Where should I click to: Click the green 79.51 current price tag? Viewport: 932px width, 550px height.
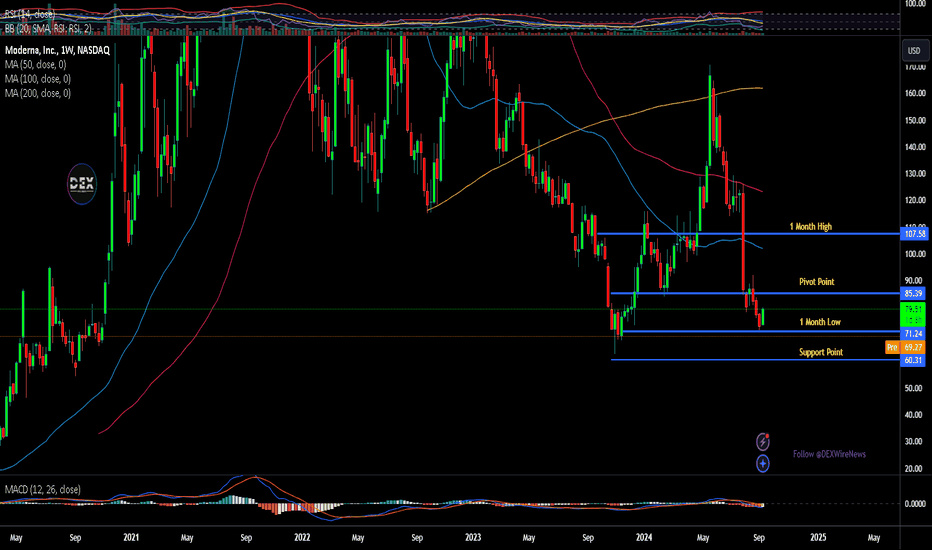click(914, 314)
